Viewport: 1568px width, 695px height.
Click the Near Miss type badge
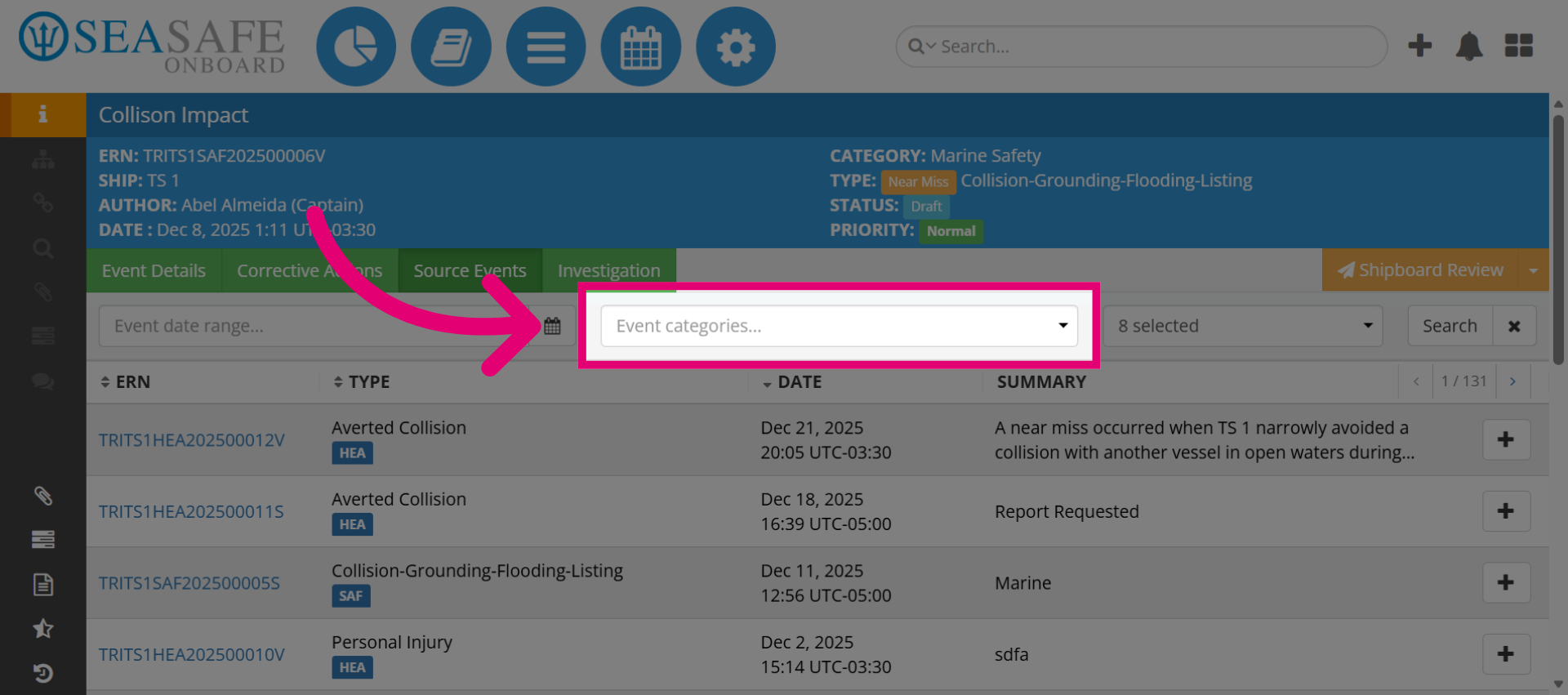pos(918,182)
